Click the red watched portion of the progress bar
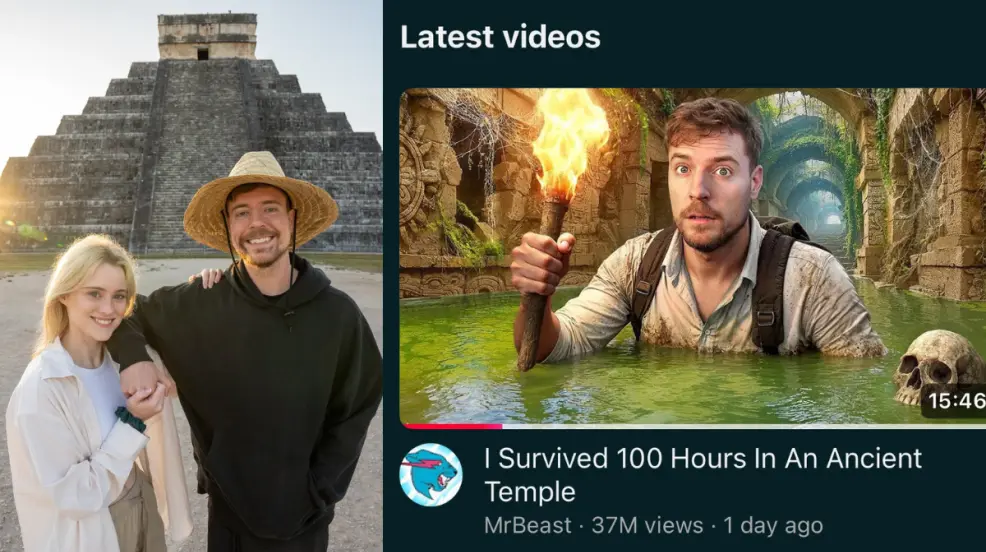This screenshot has height=552, width=986. click(453, 426)
